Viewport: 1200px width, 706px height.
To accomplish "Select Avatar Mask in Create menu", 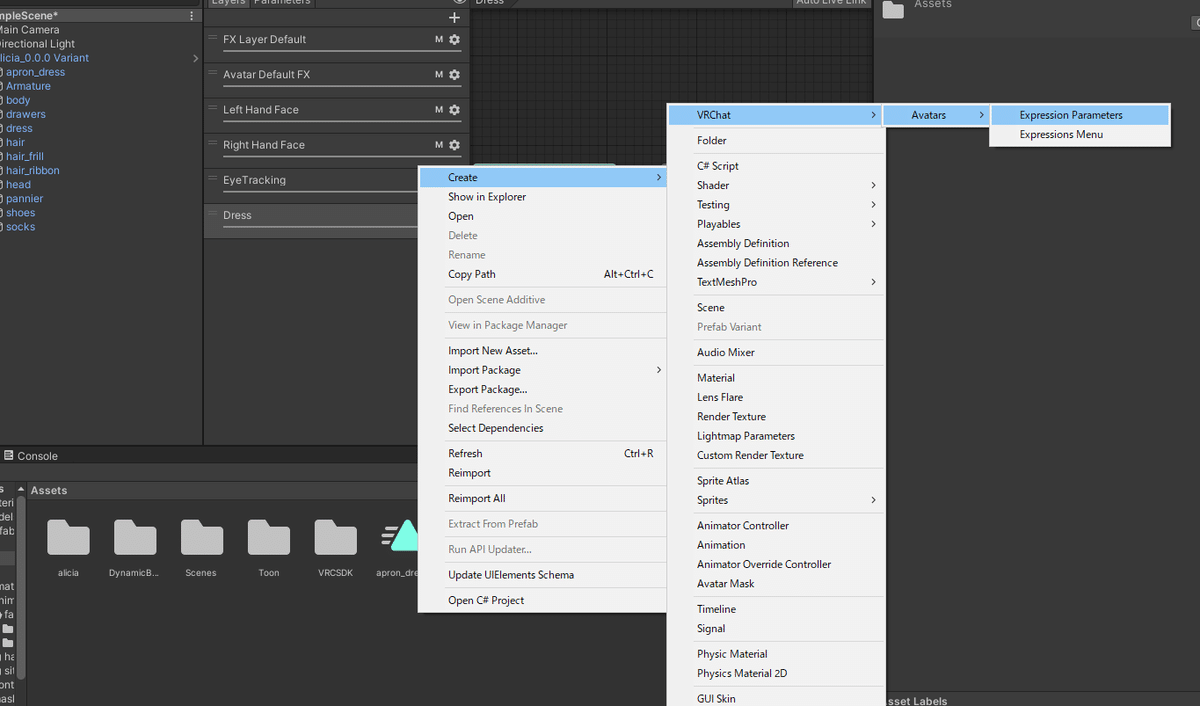I will point(776,584).
